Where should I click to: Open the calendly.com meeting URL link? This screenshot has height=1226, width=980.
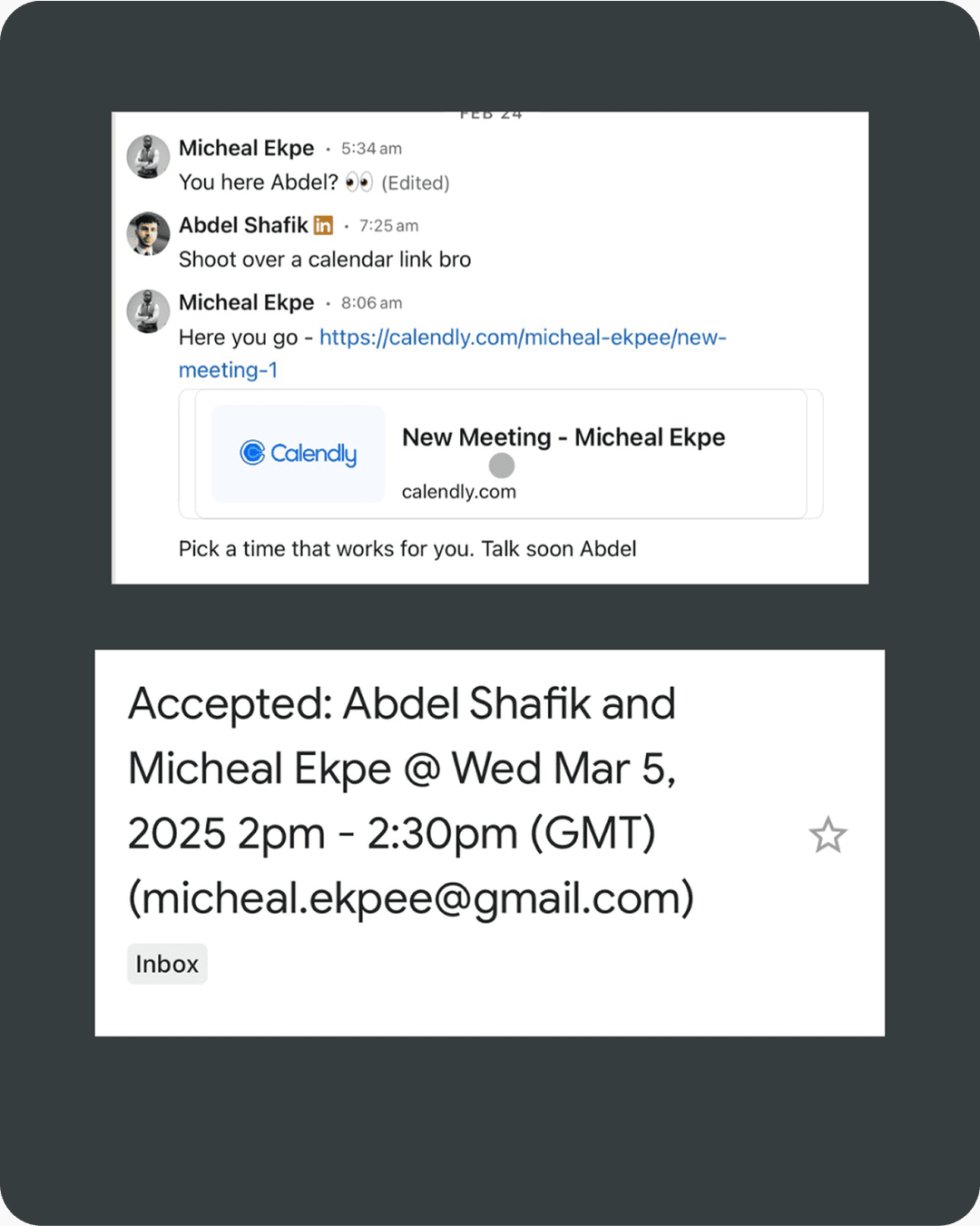tap(523, 338)
